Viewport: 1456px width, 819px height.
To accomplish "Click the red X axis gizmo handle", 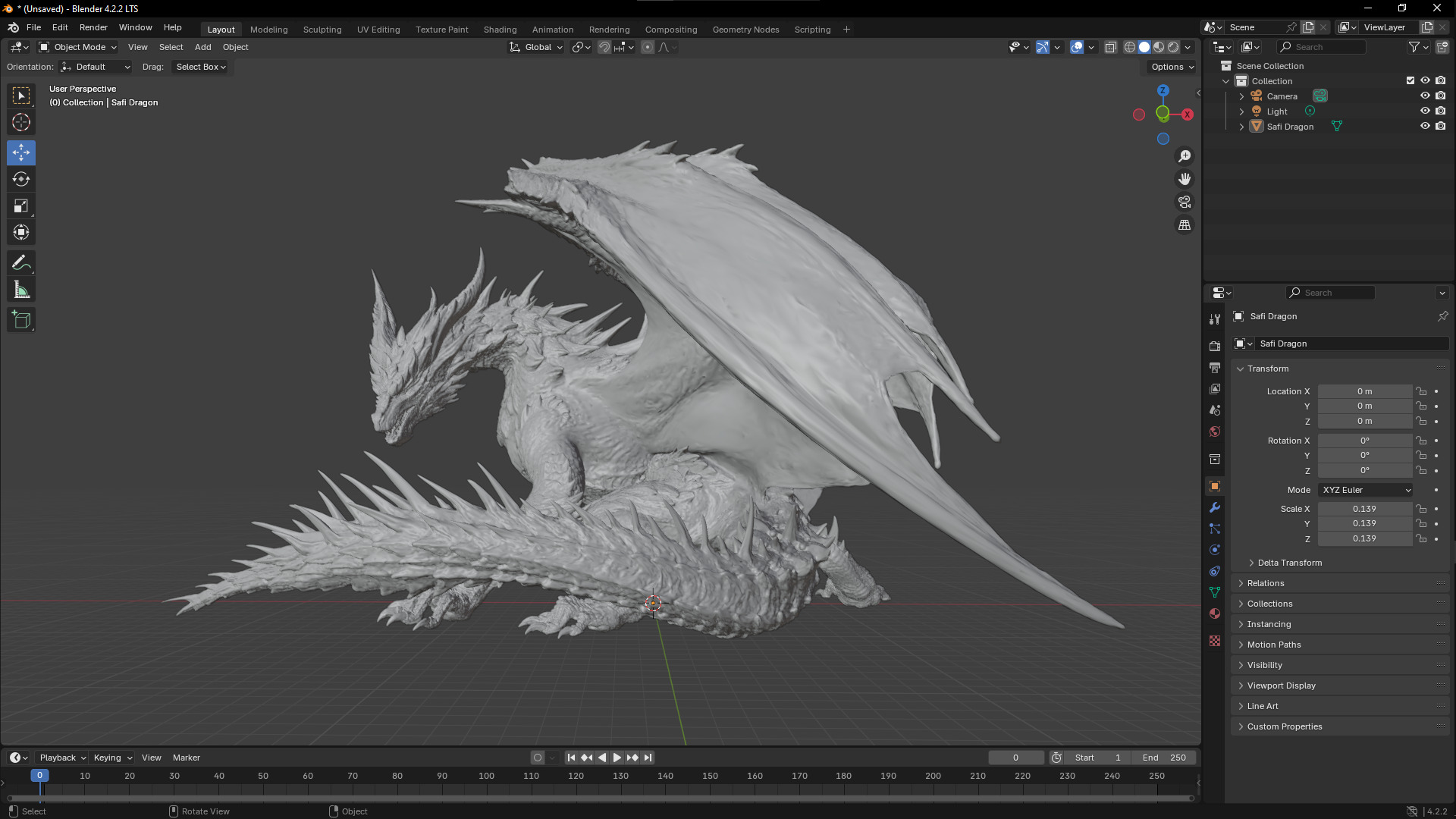I will point(1188,115).
